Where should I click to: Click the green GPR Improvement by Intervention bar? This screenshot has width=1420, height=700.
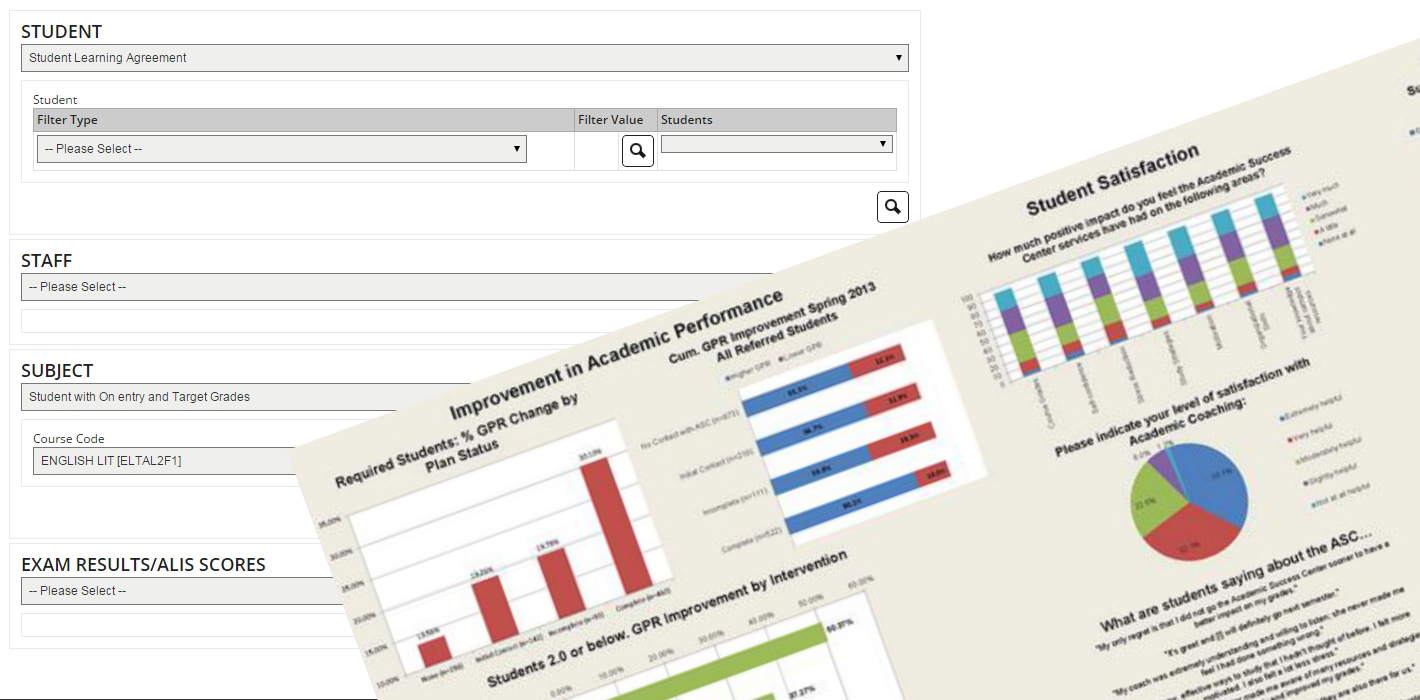tap(740, 660)
